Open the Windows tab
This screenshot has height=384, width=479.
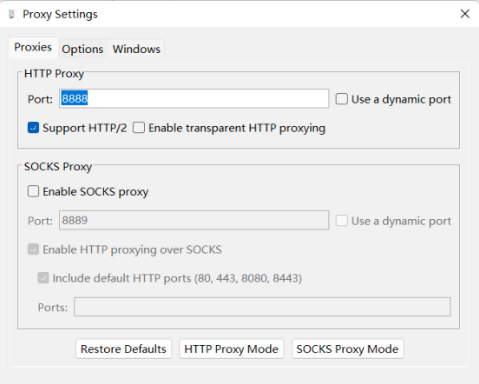[x=136, y=49]
